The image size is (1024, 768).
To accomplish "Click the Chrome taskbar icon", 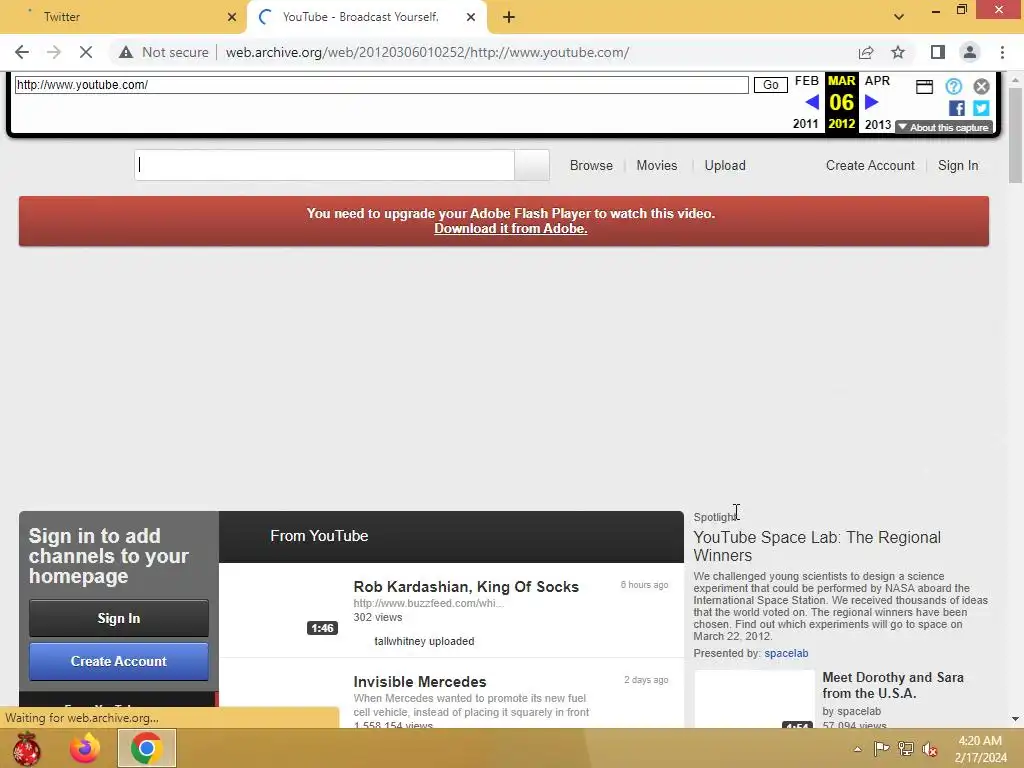I will 146,748.
